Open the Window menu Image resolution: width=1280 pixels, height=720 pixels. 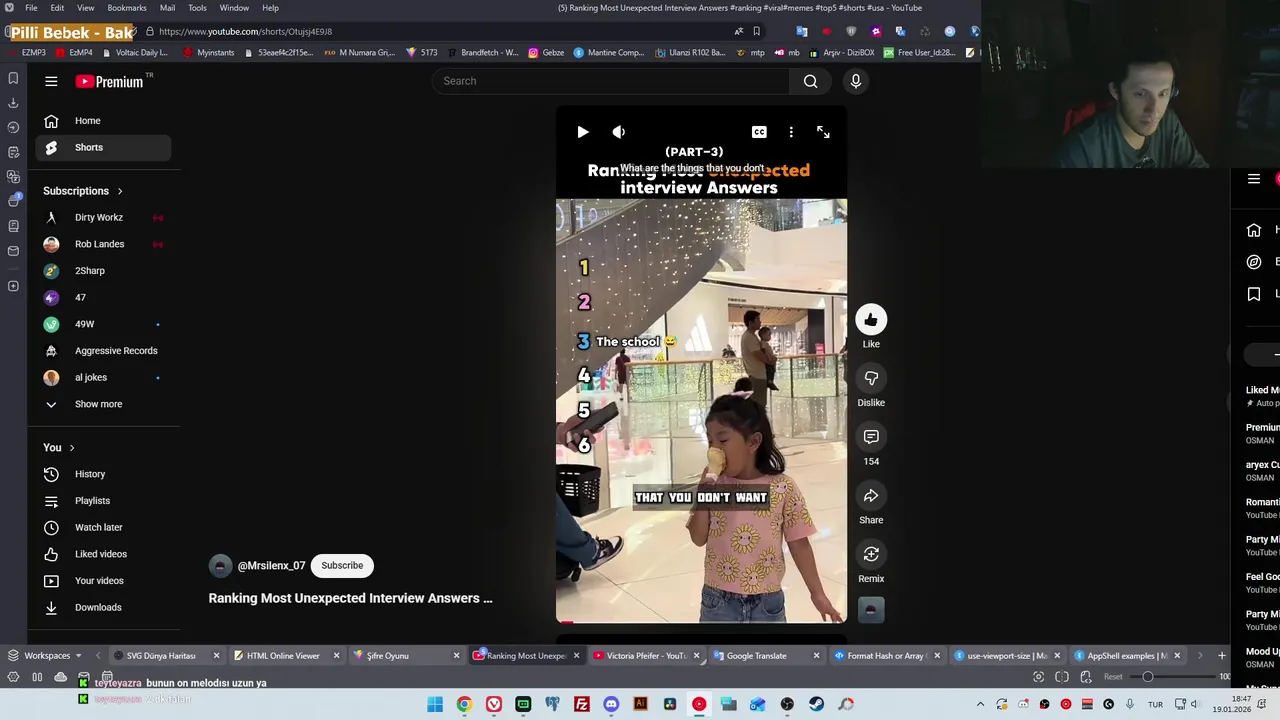[x=234, y=8]
